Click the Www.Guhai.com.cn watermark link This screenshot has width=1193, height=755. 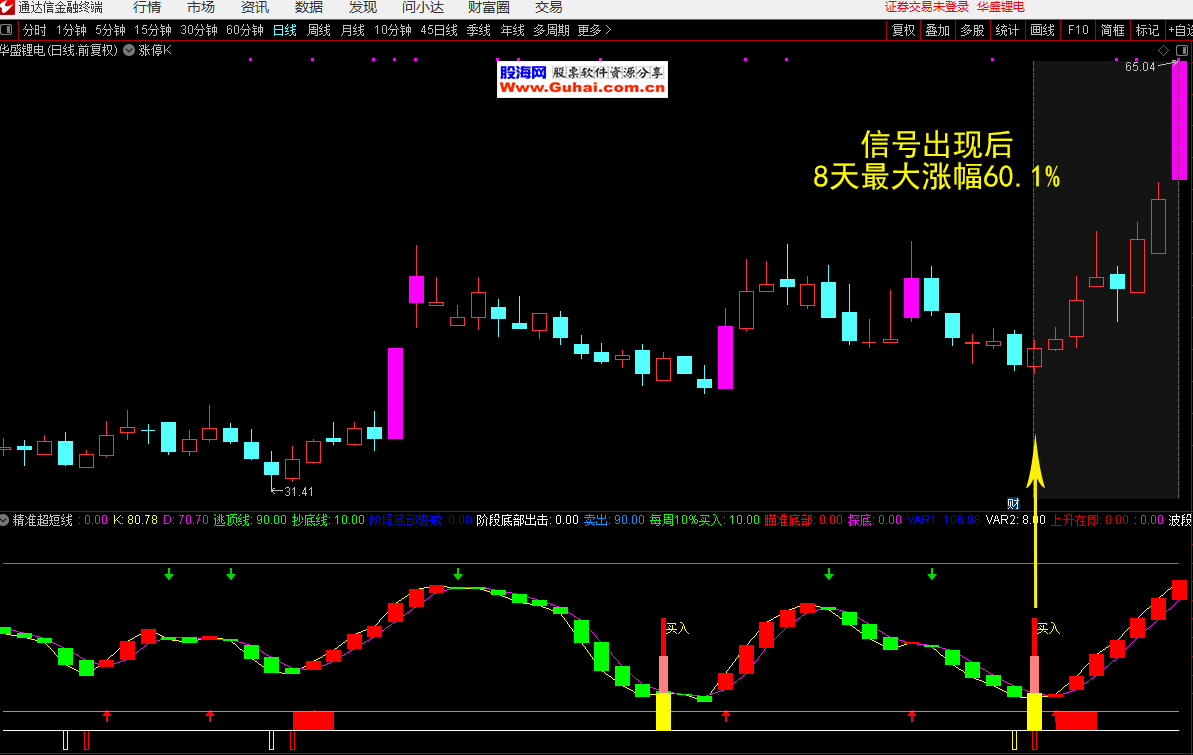(583, 88)
